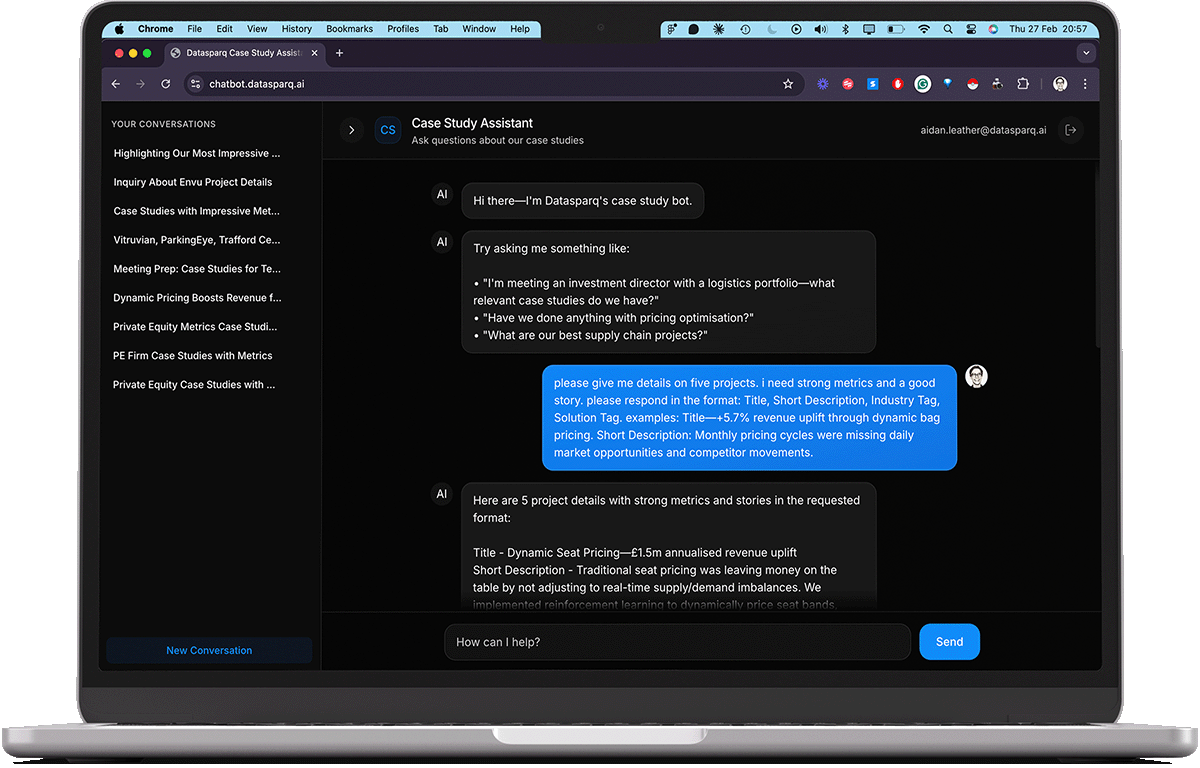
Task: Open Chrome profile avatar in toolbar
Action: (x=1060, y=84)
